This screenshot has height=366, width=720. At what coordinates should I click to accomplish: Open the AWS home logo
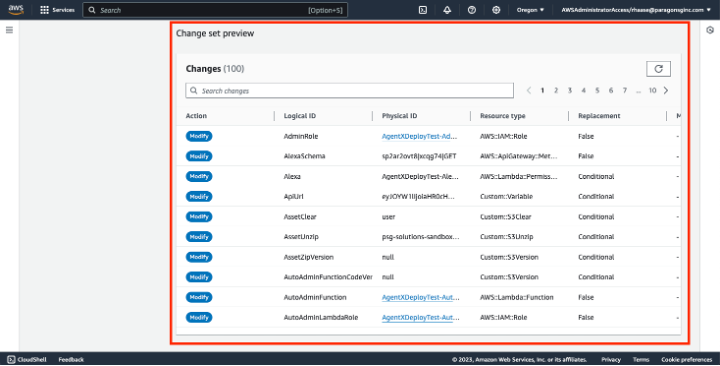(16, 10)
